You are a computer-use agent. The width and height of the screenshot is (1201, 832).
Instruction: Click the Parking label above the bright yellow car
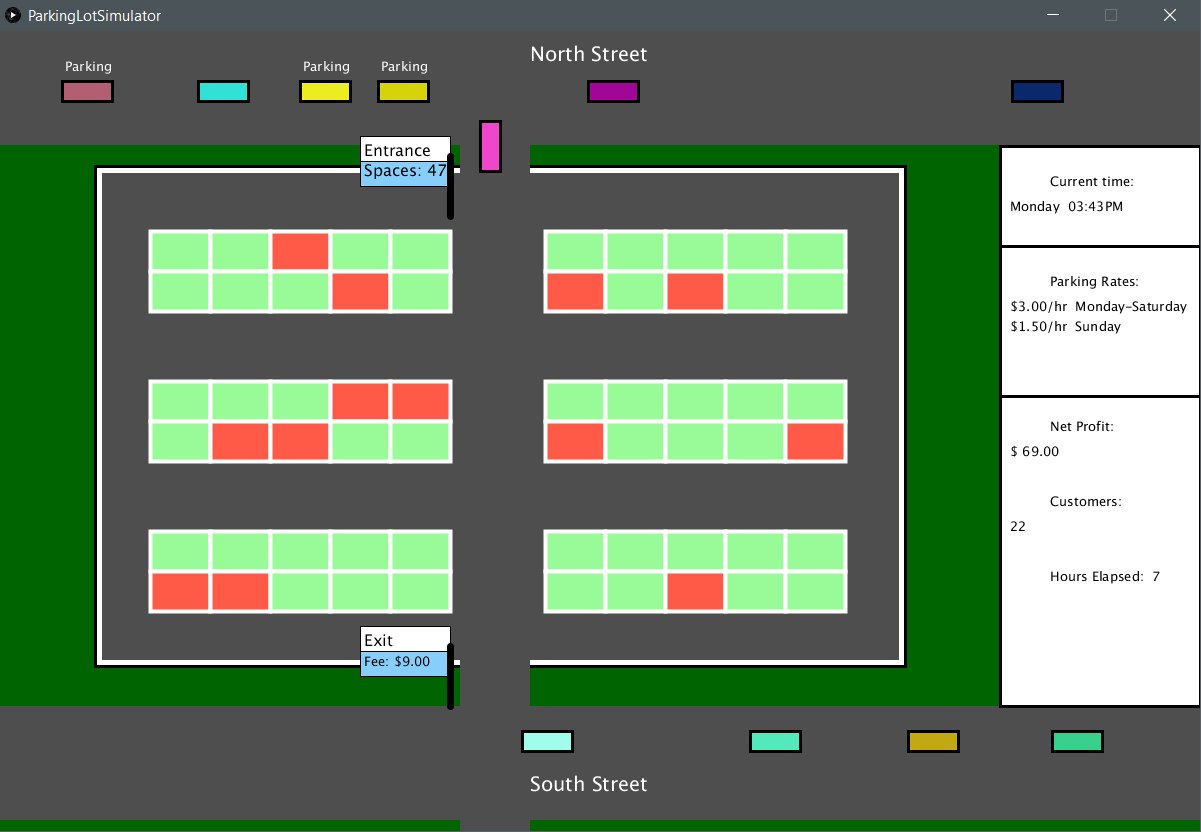pyautogui.click(x=326, y=67)
